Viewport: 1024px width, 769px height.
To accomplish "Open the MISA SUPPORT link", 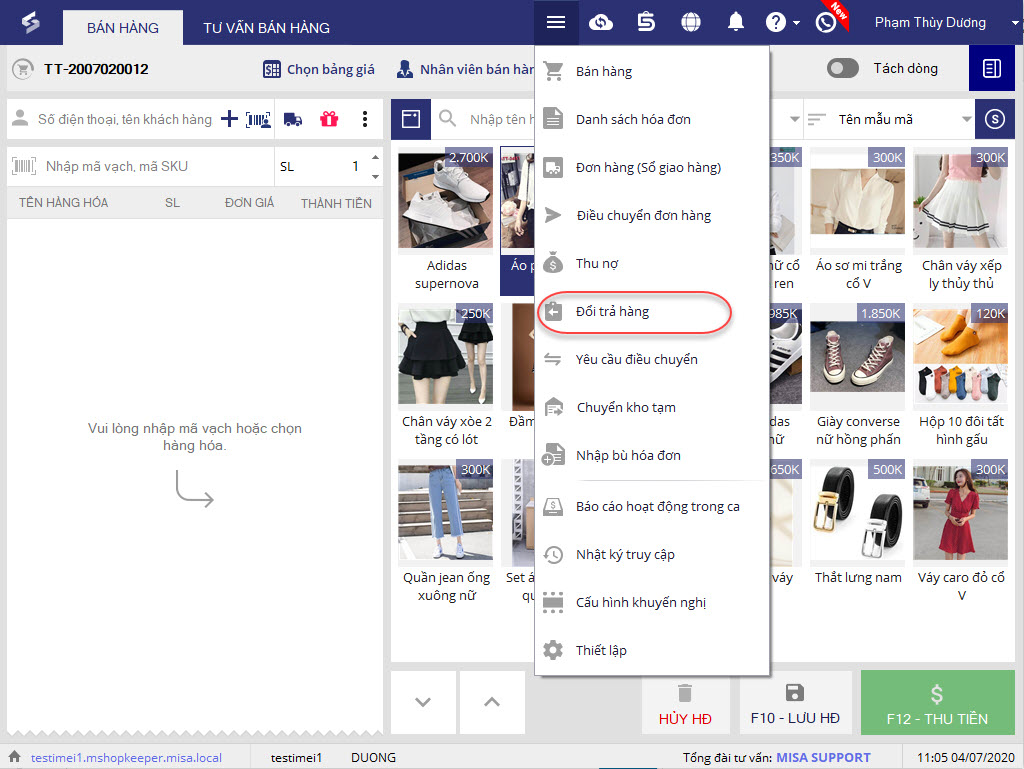I will [823, 757].
